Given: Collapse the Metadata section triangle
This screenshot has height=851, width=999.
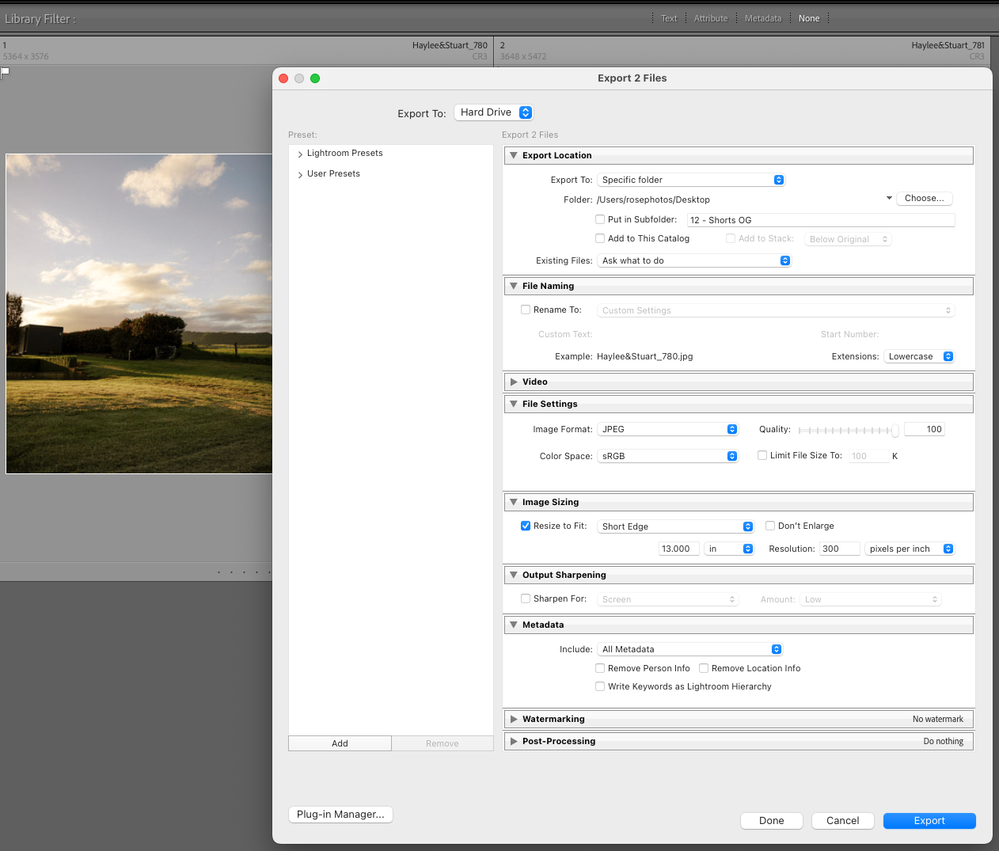Looking at the screenshot, I should coord(513,625).
